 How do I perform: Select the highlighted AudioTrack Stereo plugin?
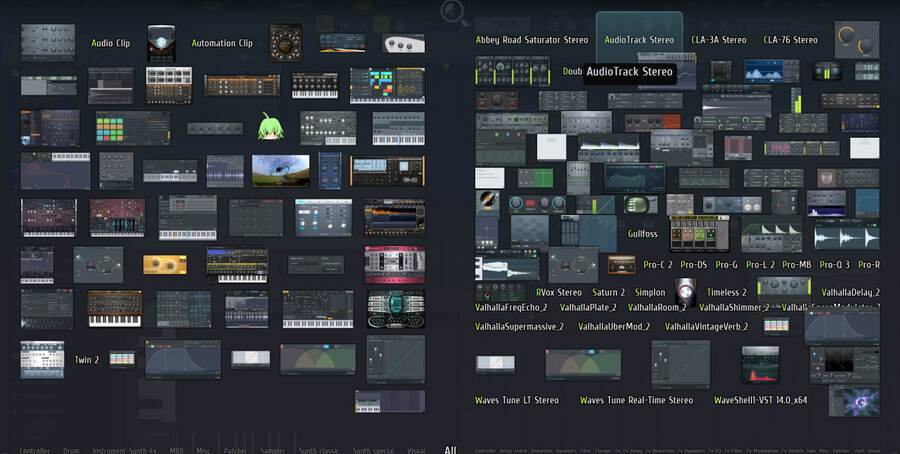[x=639, y=40]
